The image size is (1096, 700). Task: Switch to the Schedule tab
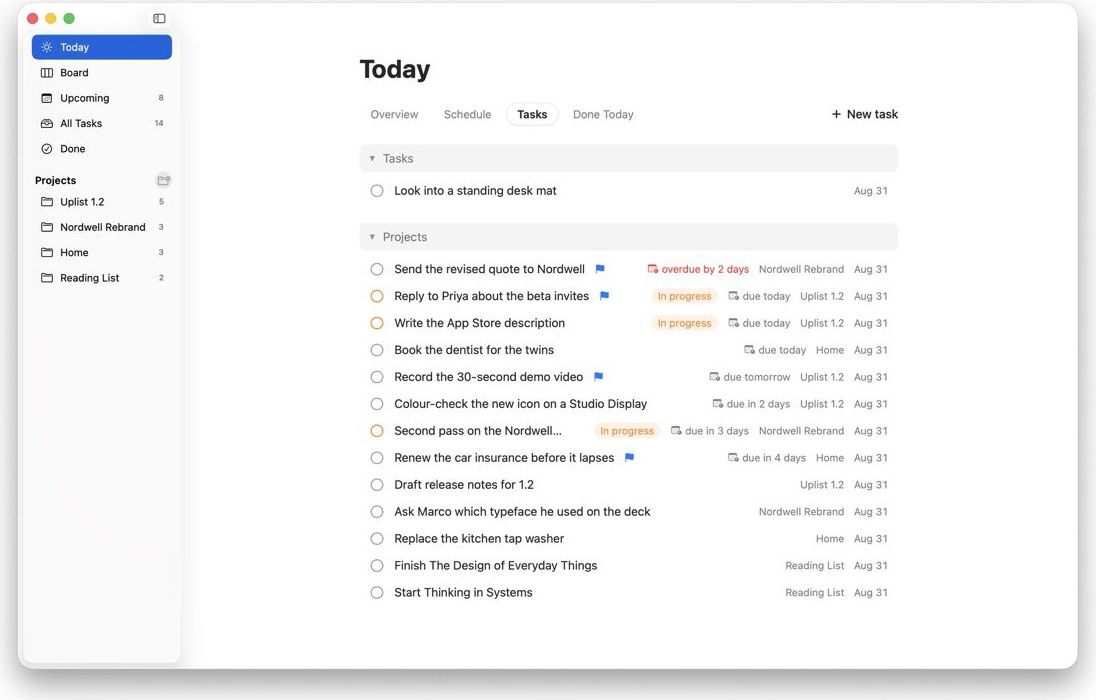click(x=467, y=114)
